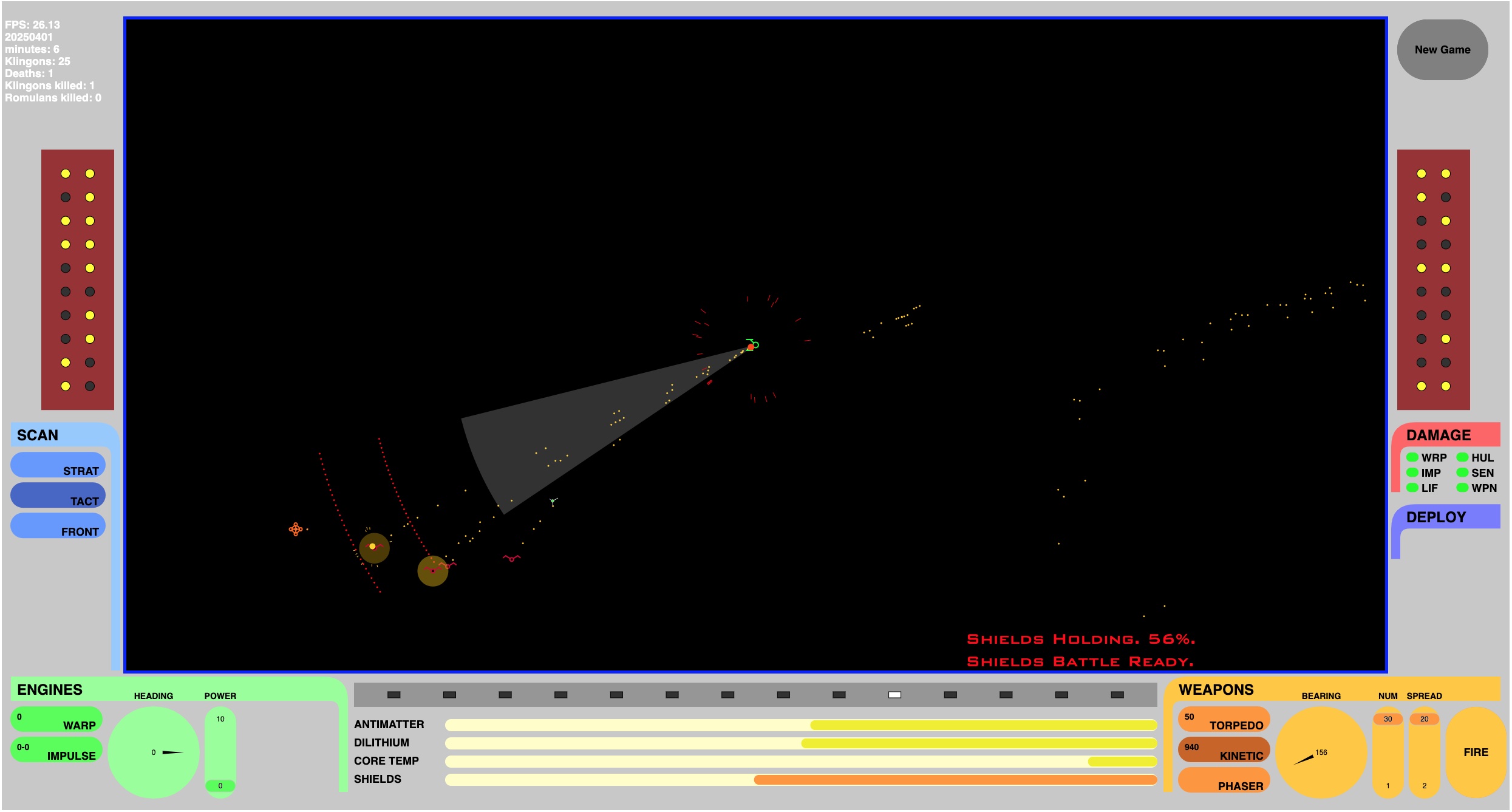Click the red Klingon ship icon
Viewport: 1512px width, 812px height.
511,558
